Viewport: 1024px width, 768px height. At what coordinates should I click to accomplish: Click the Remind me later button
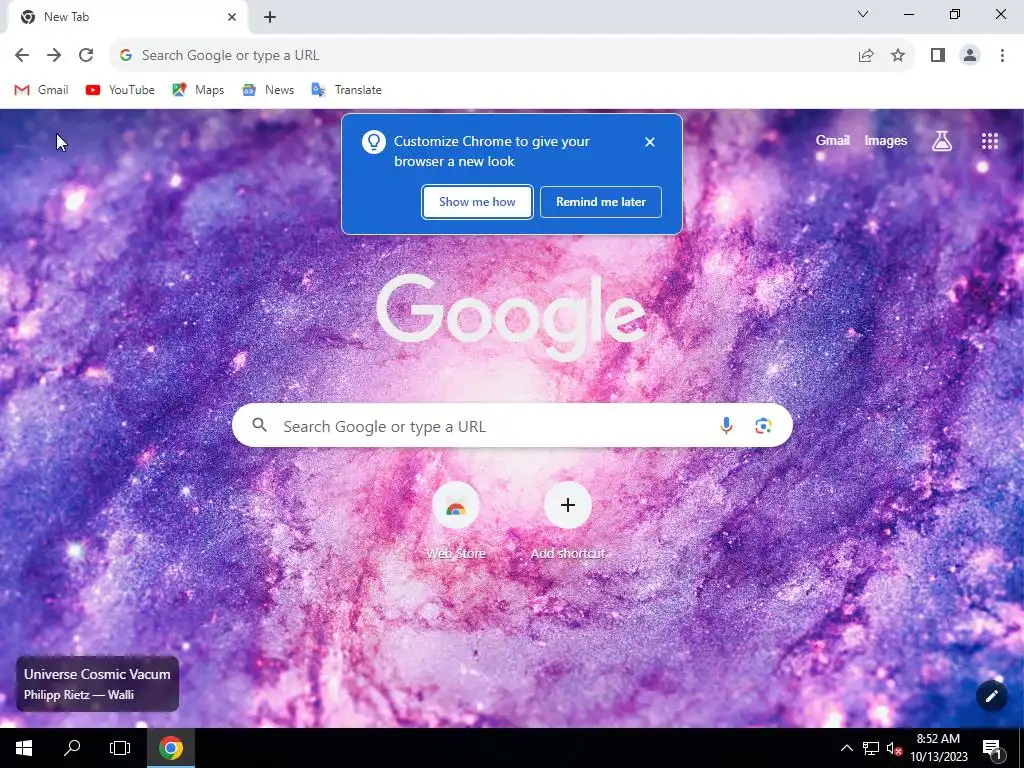pyautogui.click(x=601, y=202)
